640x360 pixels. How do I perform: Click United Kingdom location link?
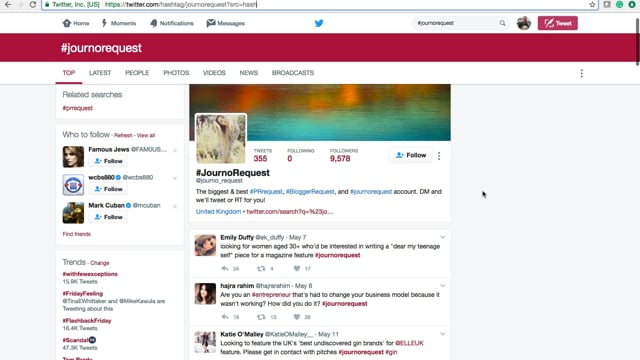[218, 212]
